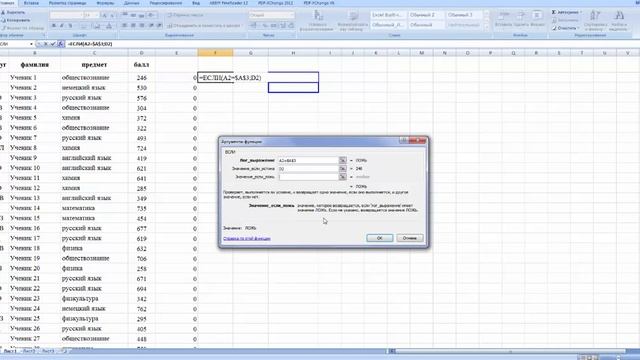Open the Name Box dropdown arrow
Screen dimensions: 640x360
[31, 44]
